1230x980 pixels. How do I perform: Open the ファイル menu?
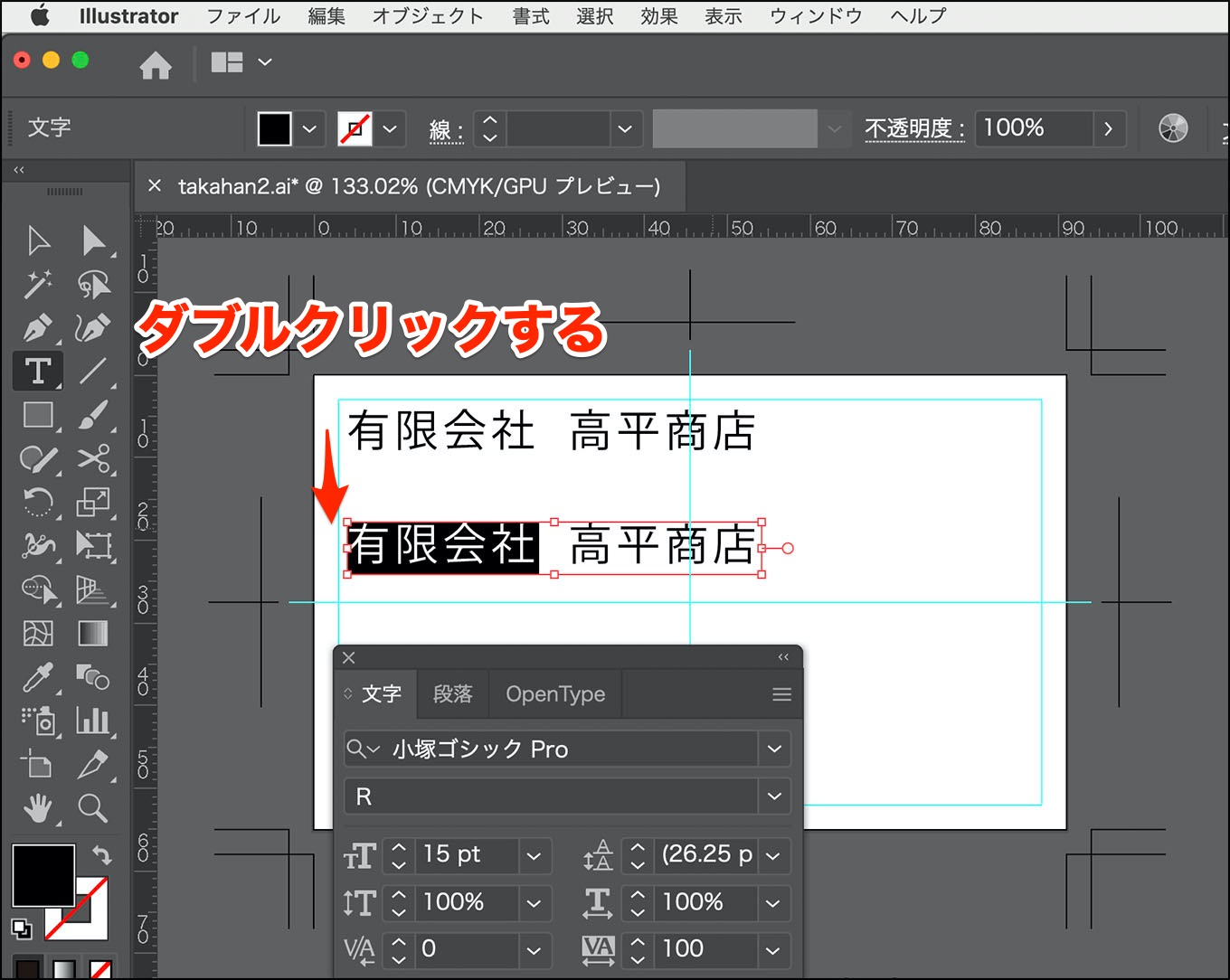[x=243, y=16]
